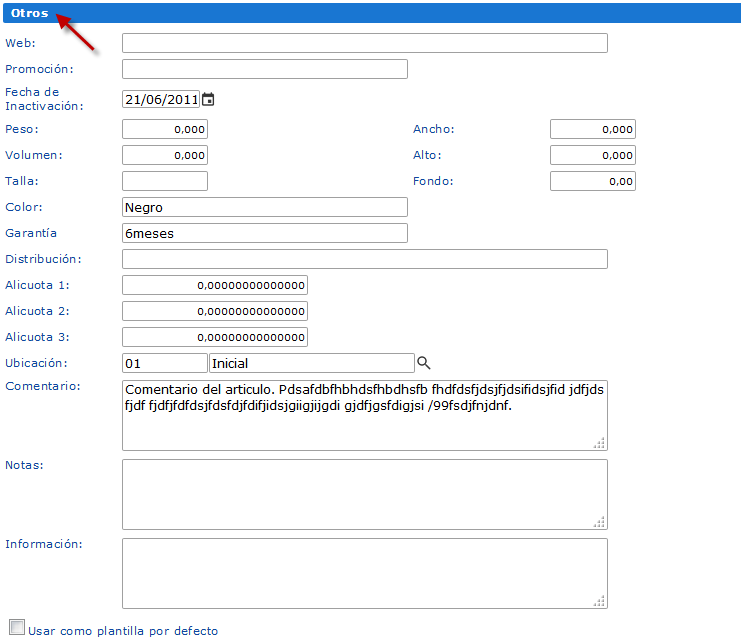
Task: Select the Fecha de Inactivación date field
Action: [161, 99]
